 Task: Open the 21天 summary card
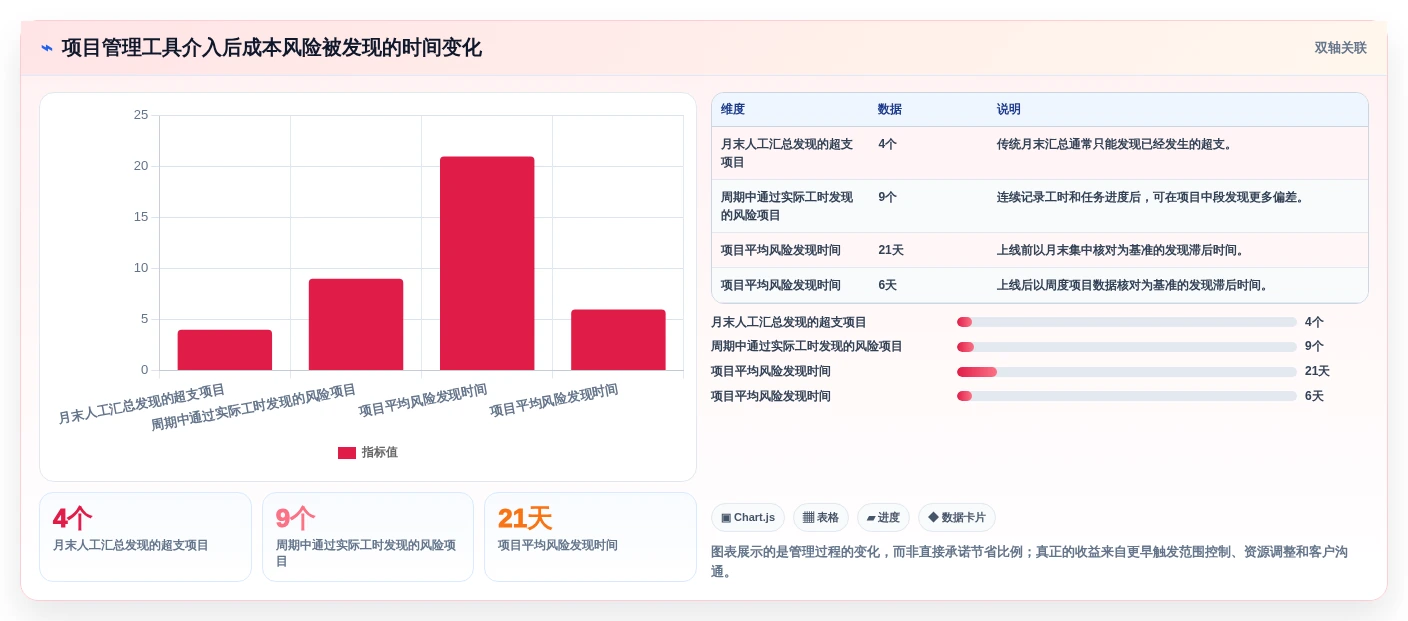(x=590, y=537)
